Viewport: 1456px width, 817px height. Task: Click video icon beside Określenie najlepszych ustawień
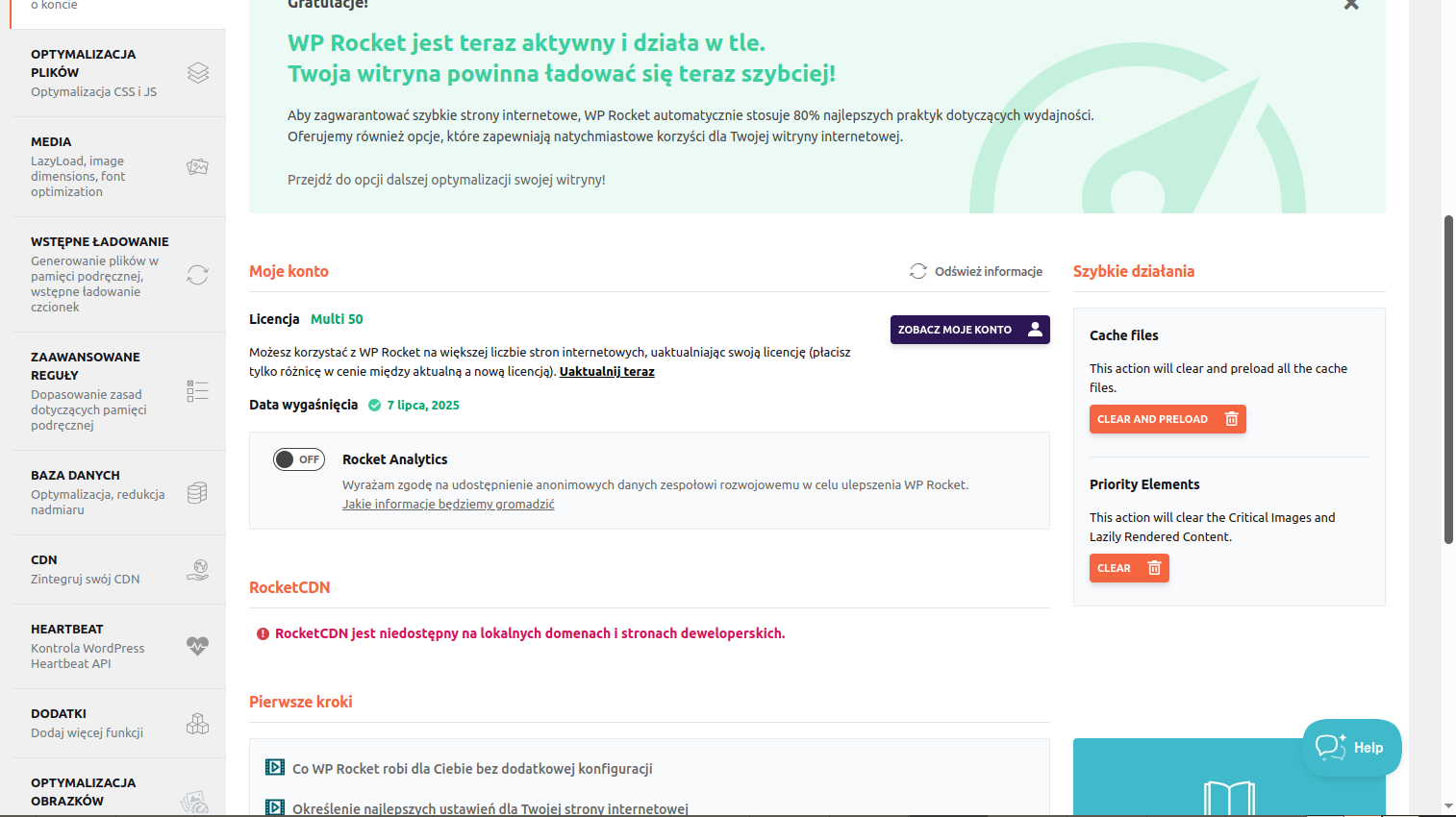pyautogui.click(x=275, y=807)
